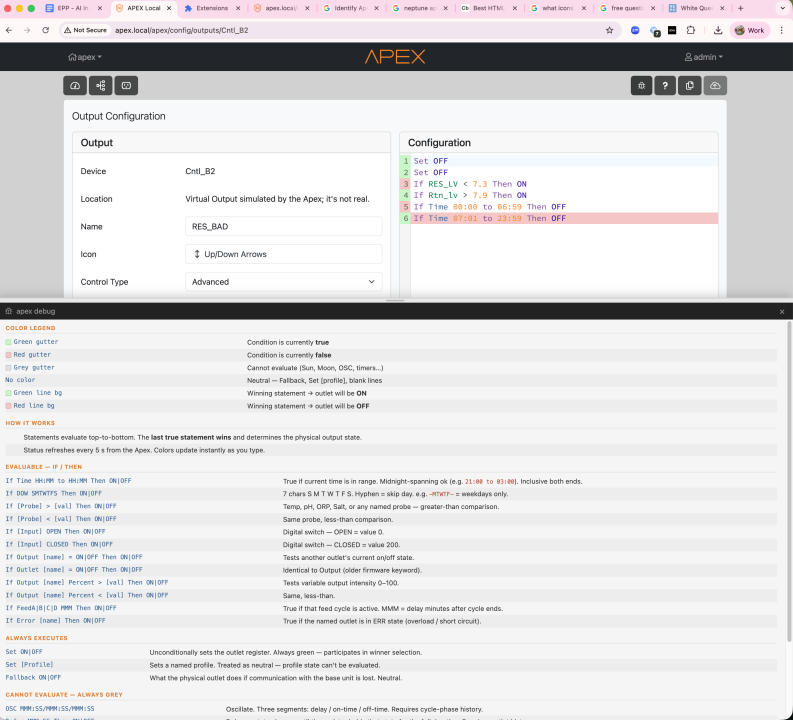Image resolution: width=793 pixels, height=720 pixels.
Task: Close the apex debug panel
Action: 782,312
